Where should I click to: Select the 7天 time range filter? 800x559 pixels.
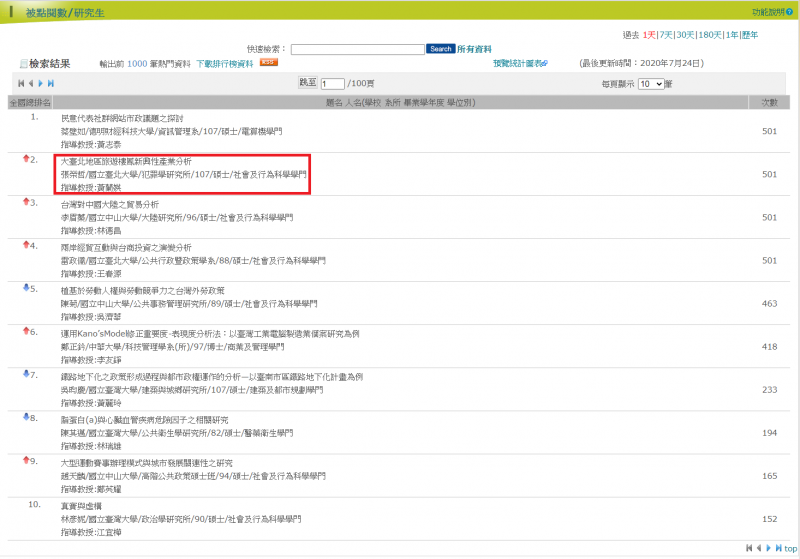665,34
